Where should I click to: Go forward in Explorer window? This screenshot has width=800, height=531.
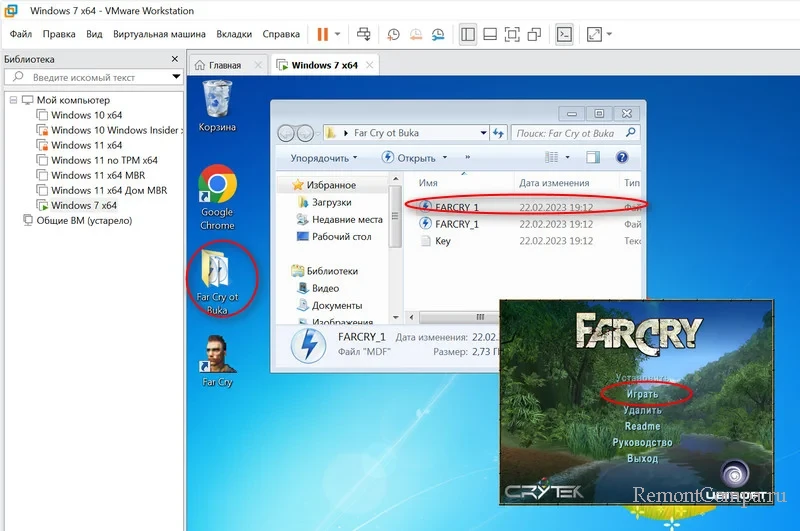coord(305,133)
